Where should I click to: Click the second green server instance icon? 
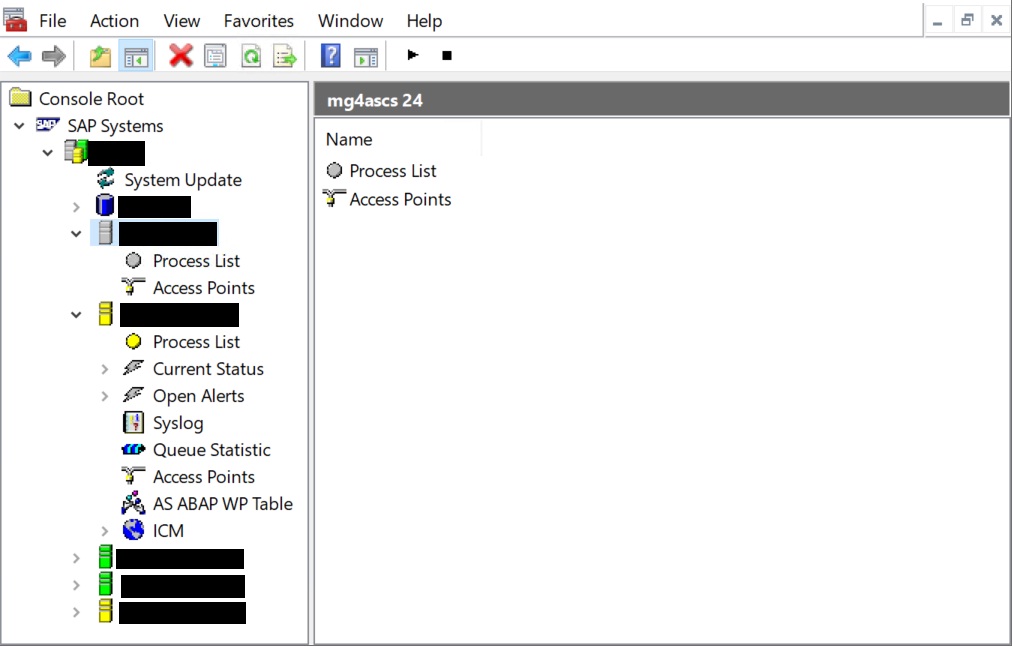[106, 584]
